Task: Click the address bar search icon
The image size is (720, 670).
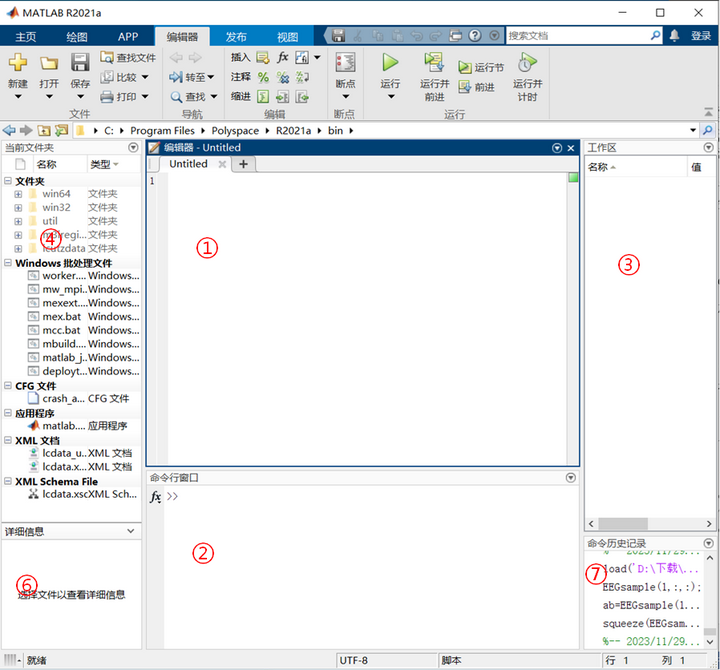Action: click(x=708, y=130)
